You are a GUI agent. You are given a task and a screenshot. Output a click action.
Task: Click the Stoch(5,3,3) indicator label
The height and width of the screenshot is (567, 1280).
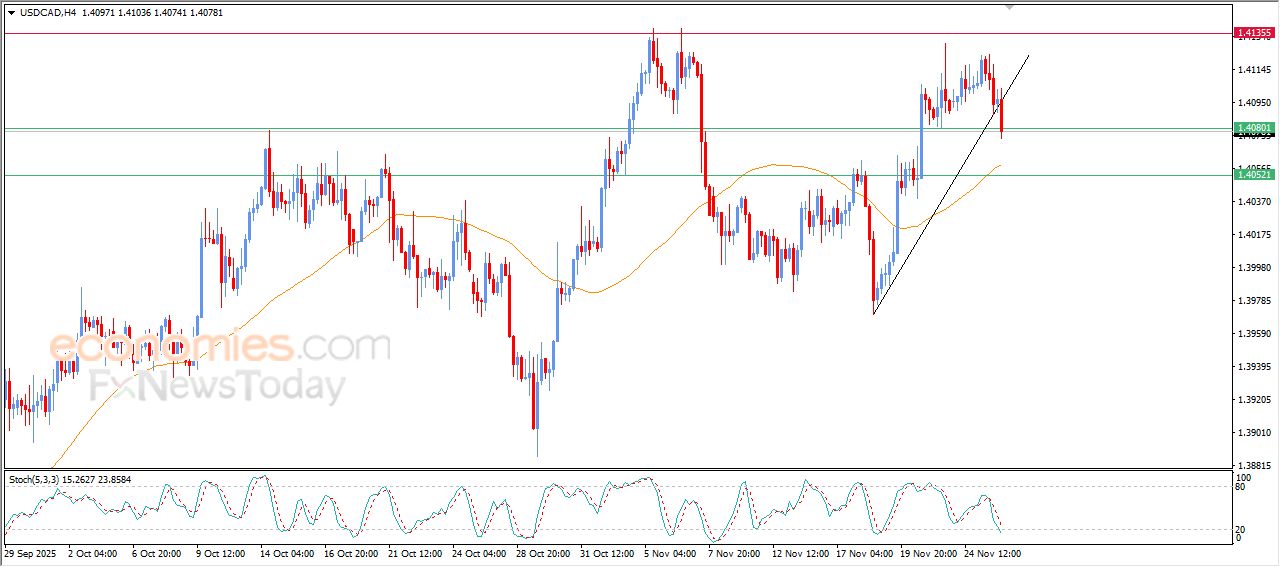click(x=36, y=480)
